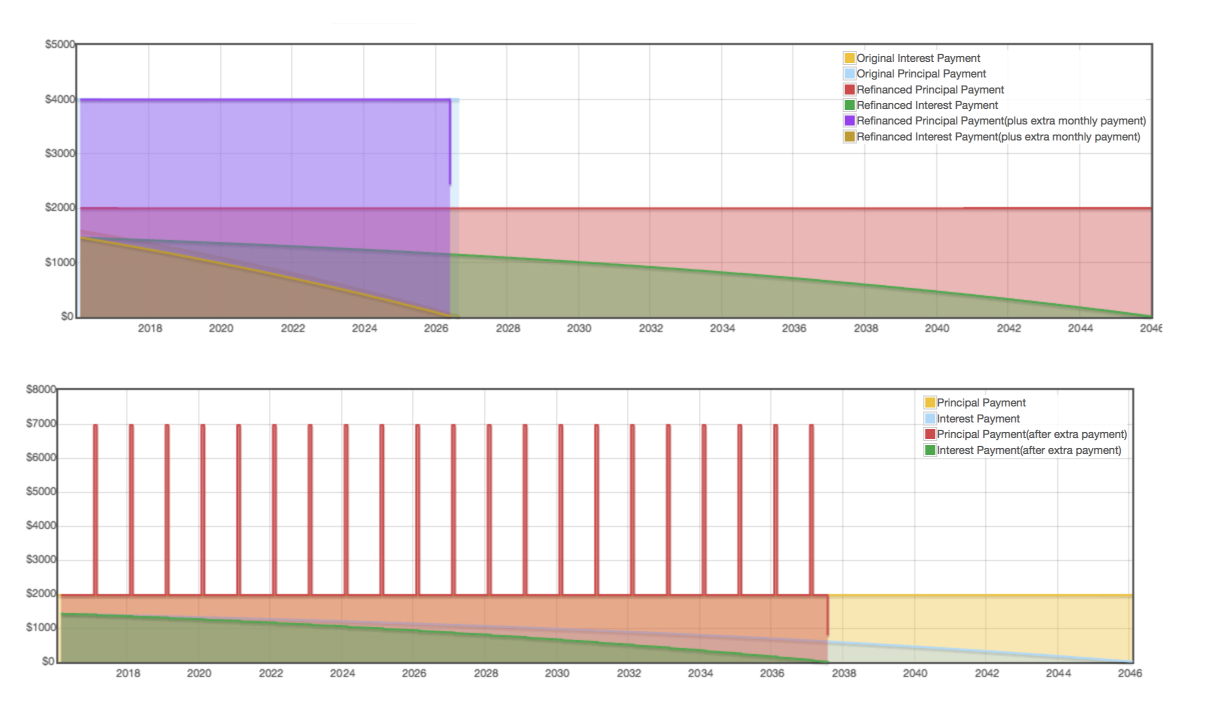Click the $7000 y-axis label on the lower chart
Viewport: 1215px width, 709px height.
(x=41, y=424)
